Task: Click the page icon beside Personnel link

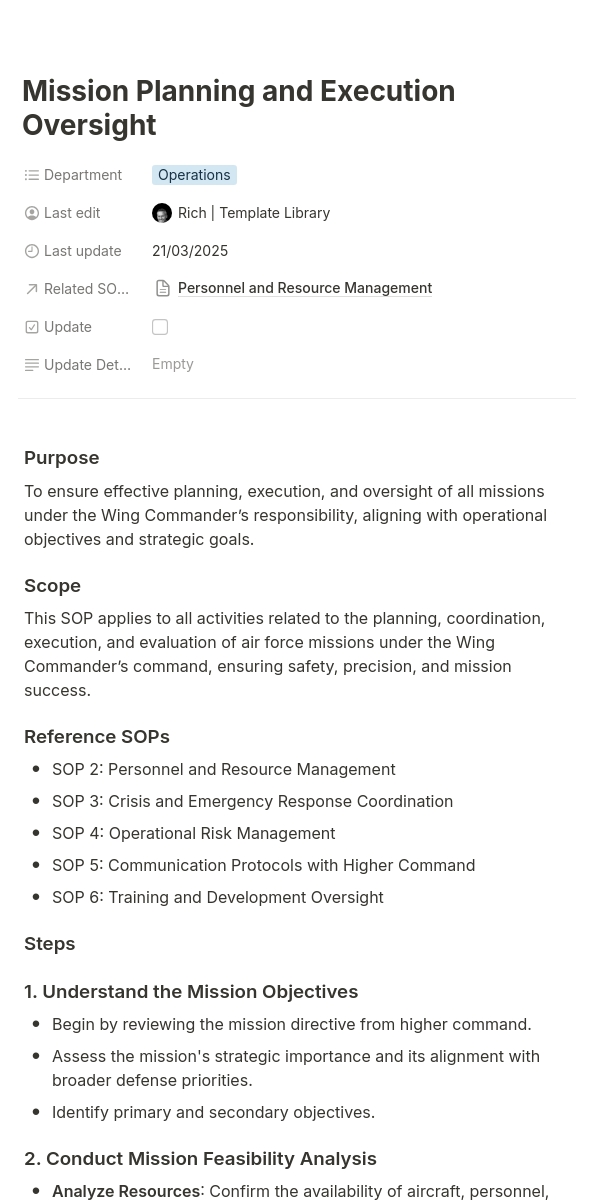Action: [x=163, y=288]
